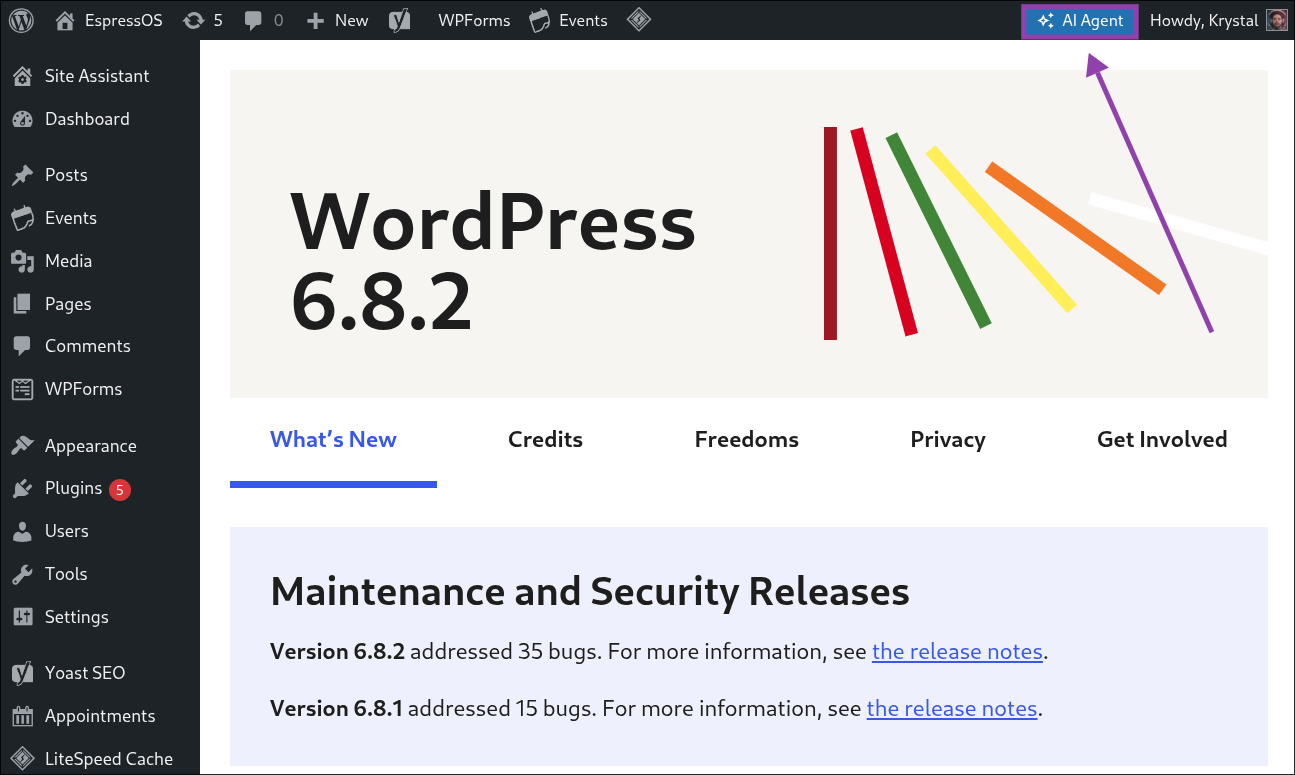The image size is (1295, 775).
Task: Open the Users menu label
Action: coord(67,531)
